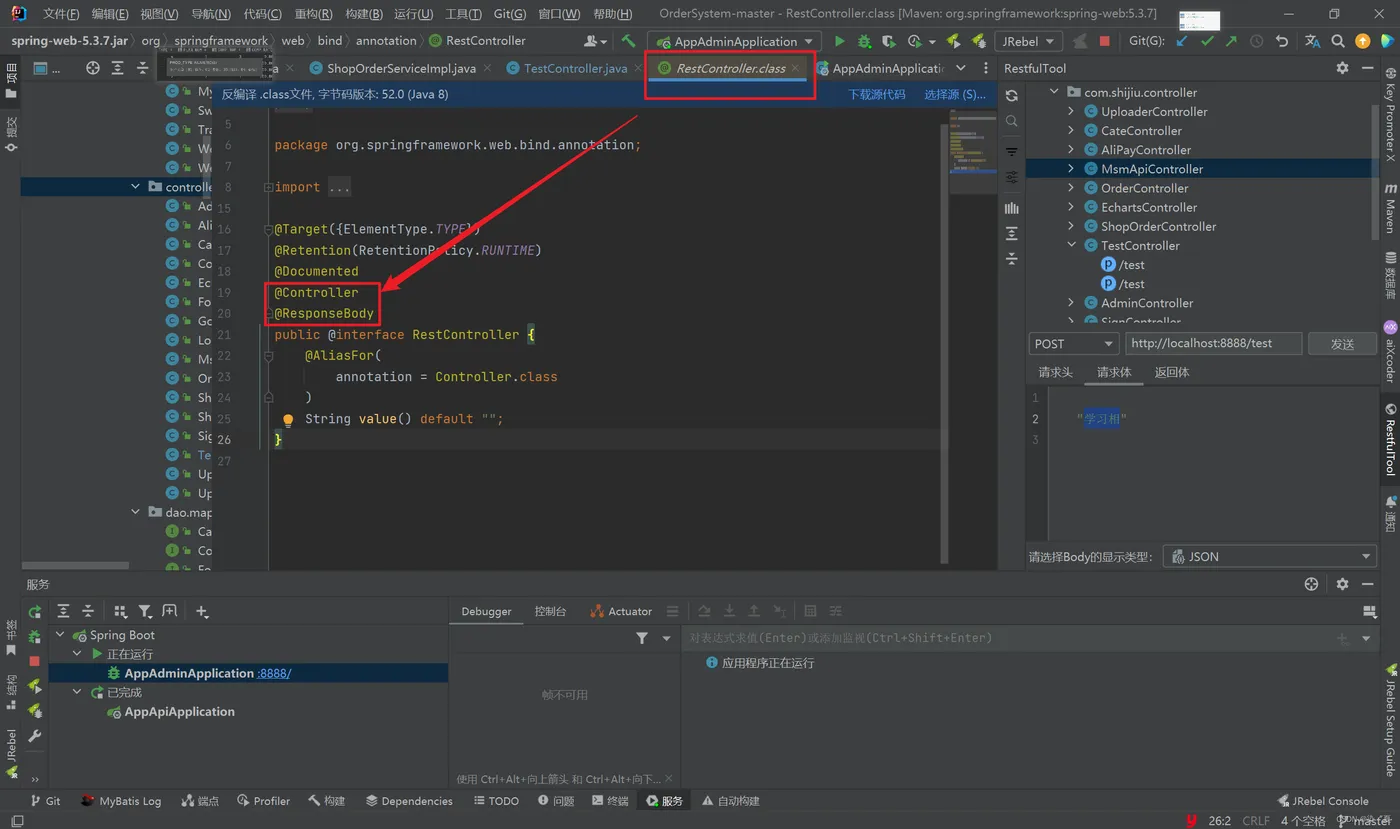Image resolution: width=1400 pixels, height=829 pixels.
Task: Start debugging with the bug icon
Action: 864,41
